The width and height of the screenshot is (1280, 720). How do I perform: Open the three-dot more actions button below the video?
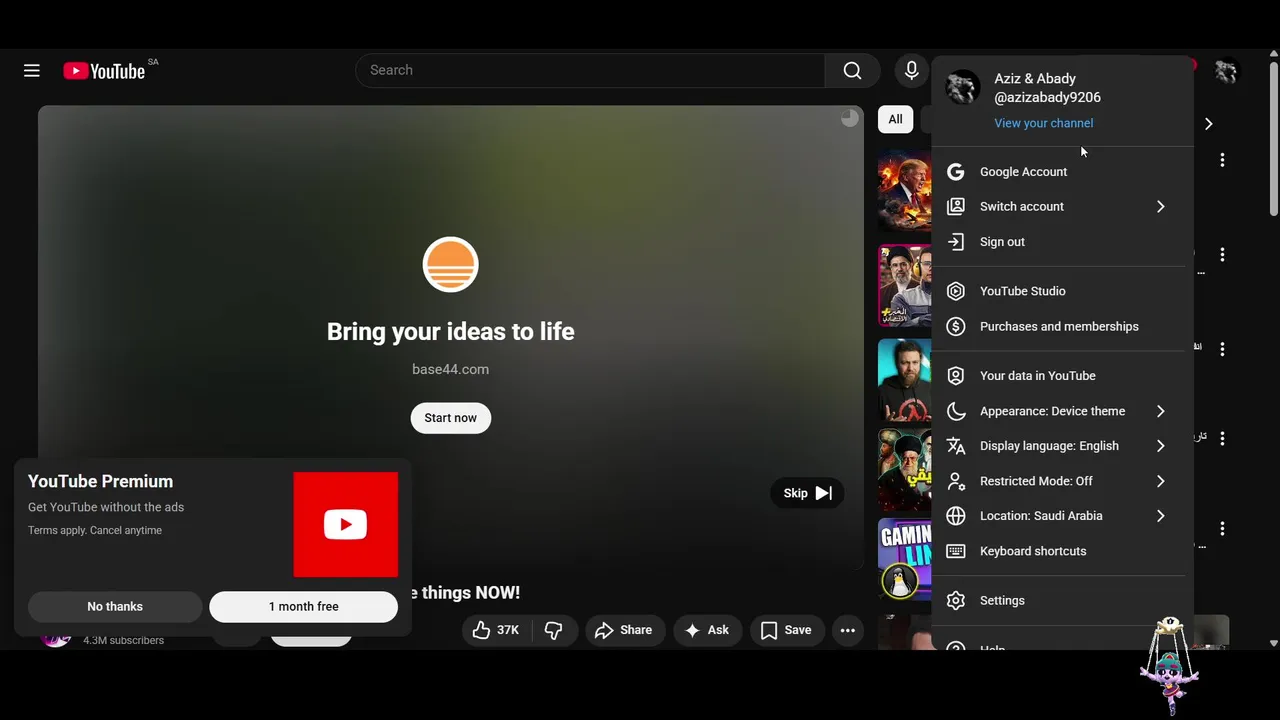(x=847, y=630)
